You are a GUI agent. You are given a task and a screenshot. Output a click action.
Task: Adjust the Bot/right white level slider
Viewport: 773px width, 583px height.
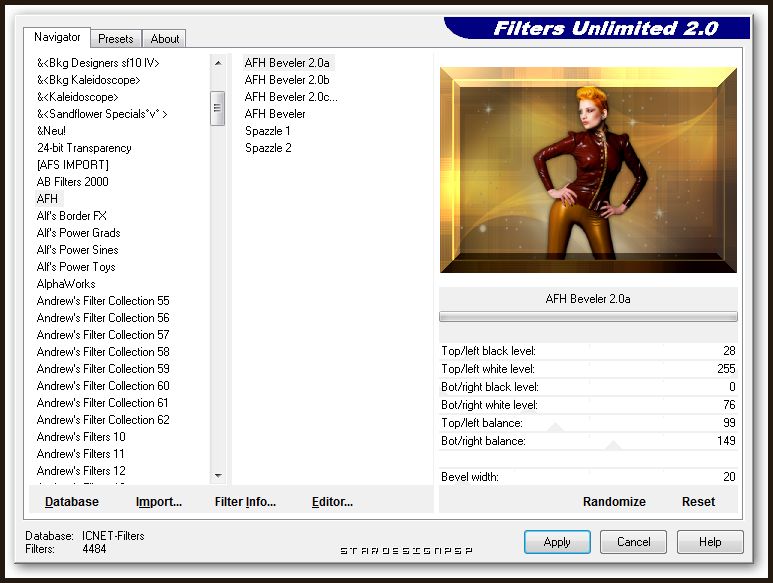point(588,405)
